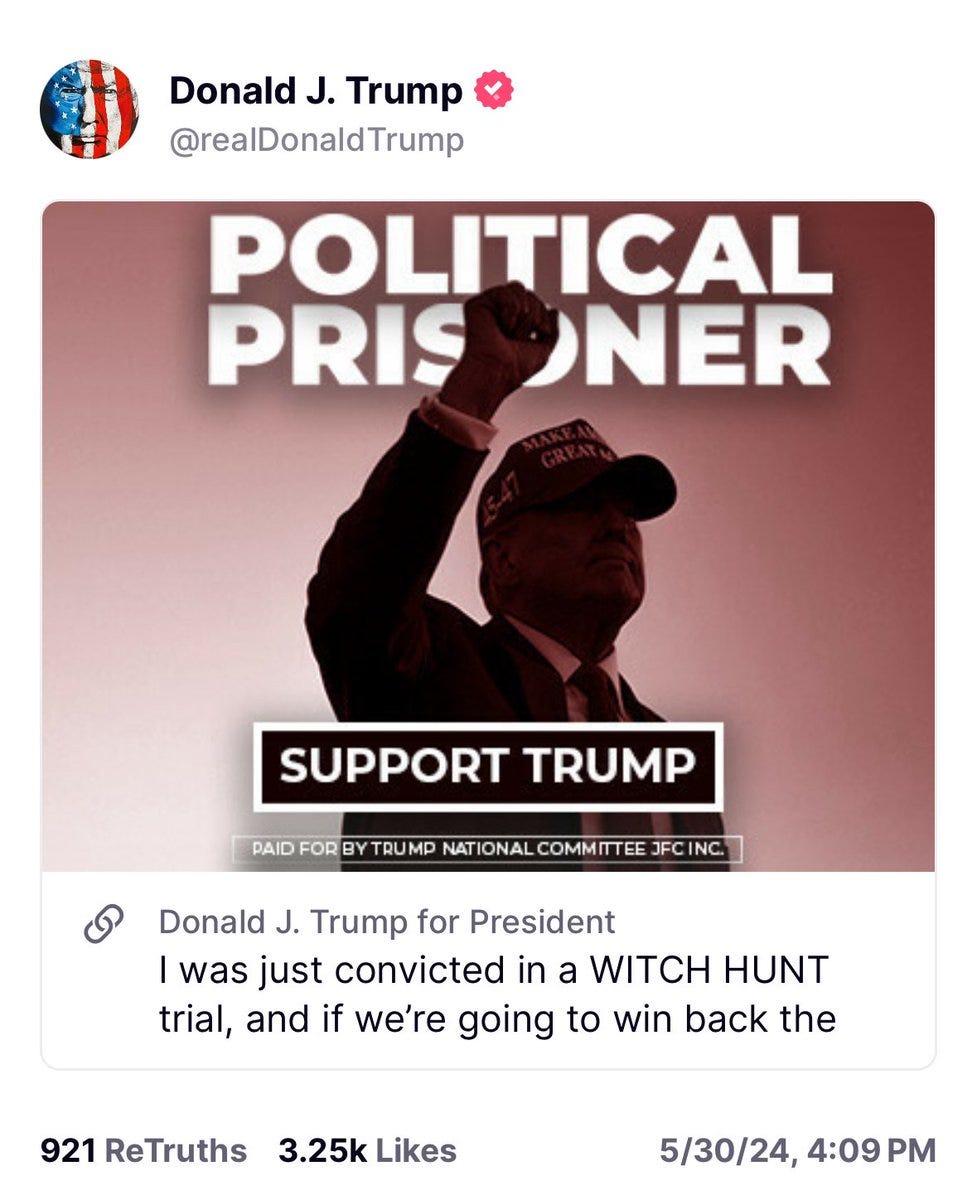View the 3.25k Likes list
Image resolution: width=977 pixels, height=1200 pixels.
point(367,1150)
